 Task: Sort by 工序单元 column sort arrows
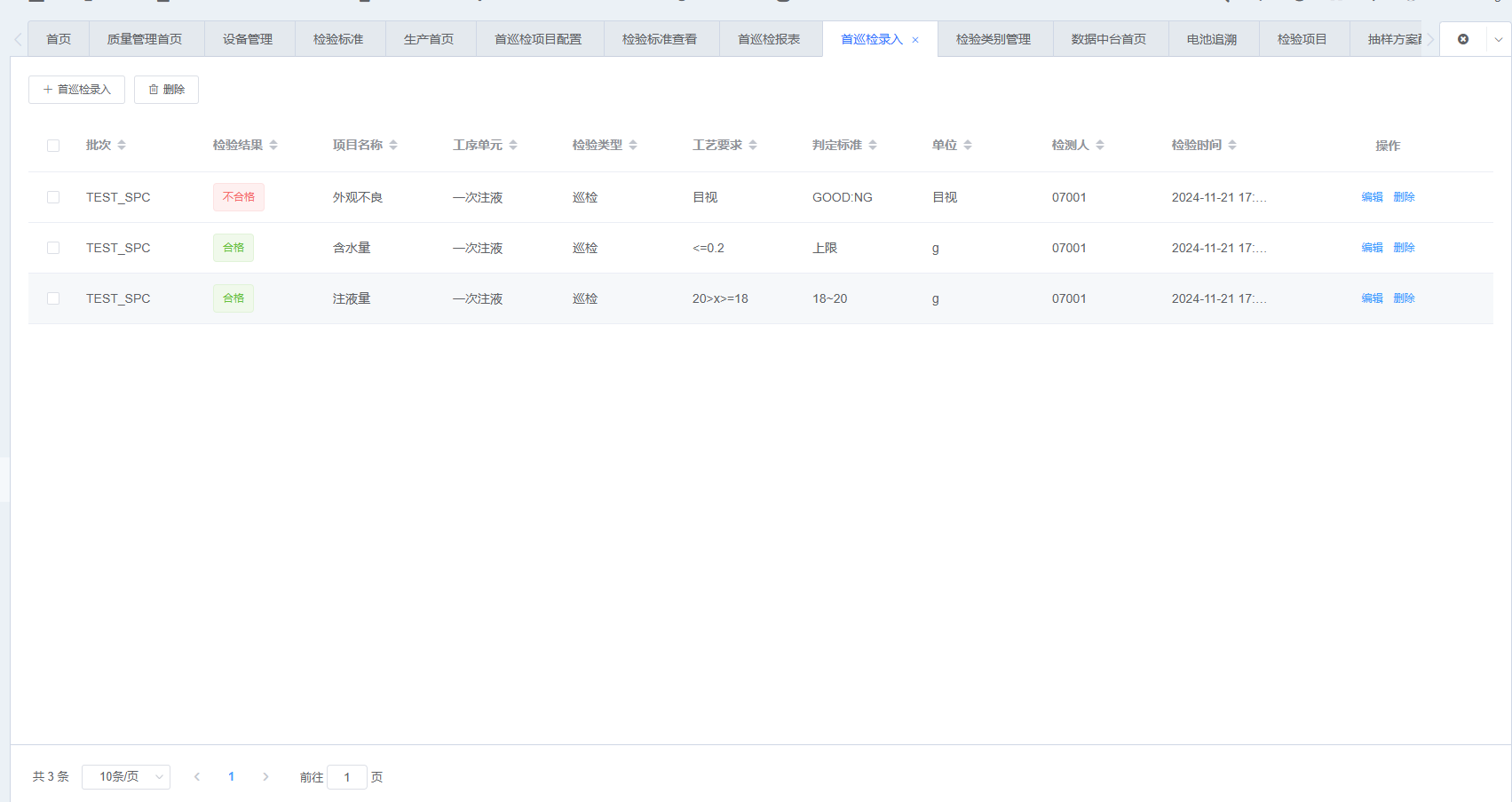point(513,145)
